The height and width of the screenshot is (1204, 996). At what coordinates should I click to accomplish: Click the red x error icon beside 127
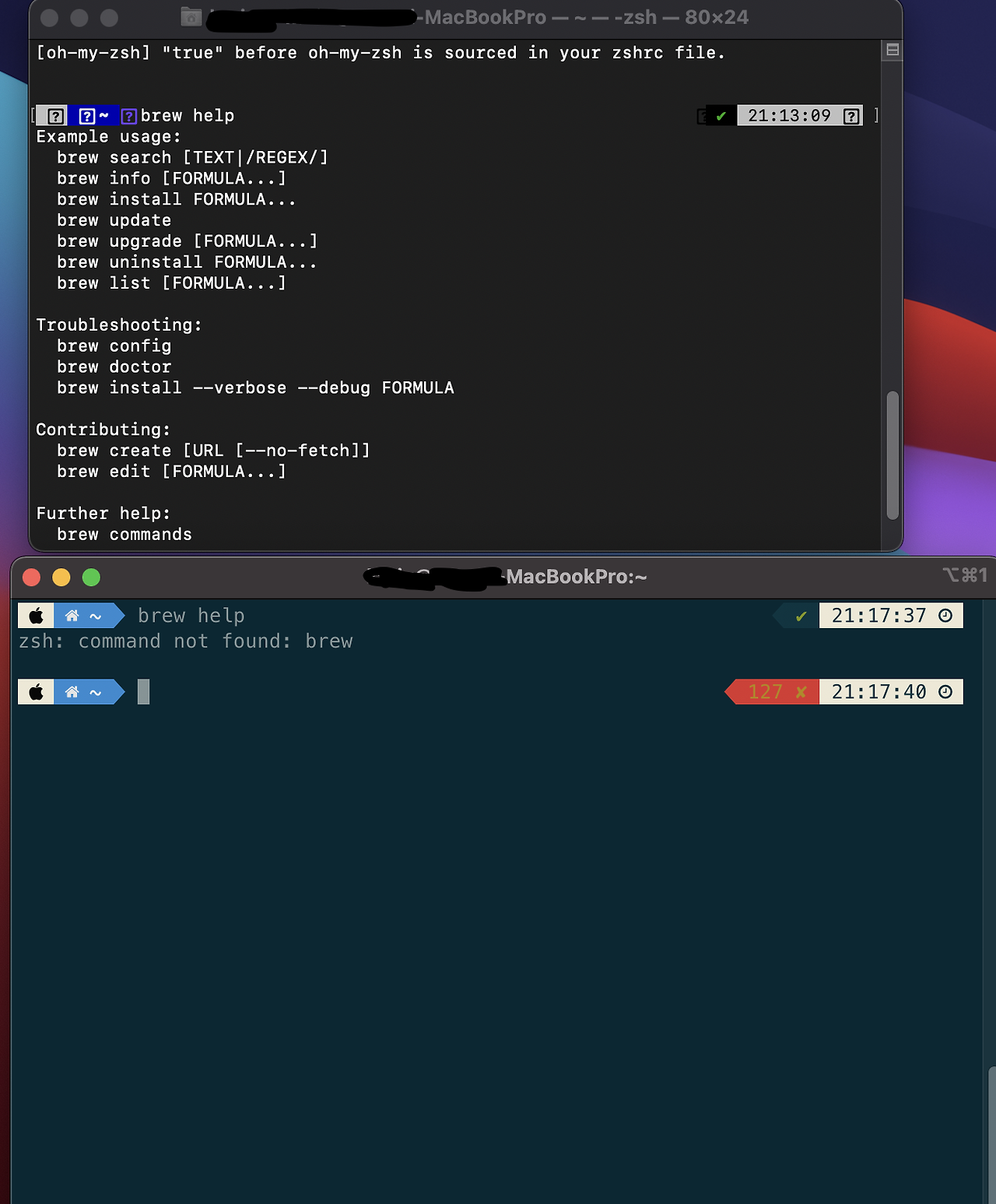pos(801,692)
